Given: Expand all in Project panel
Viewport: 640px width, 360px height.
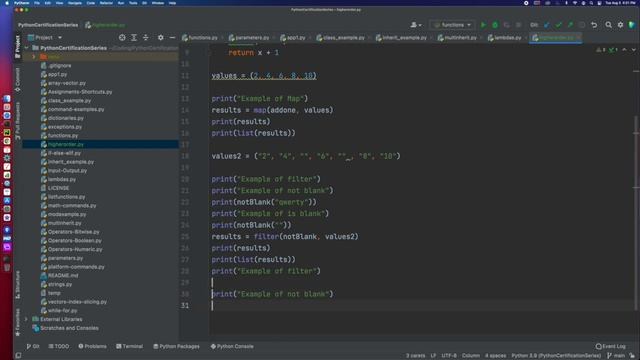Looking at the screenshot, I should coord(134,38).
